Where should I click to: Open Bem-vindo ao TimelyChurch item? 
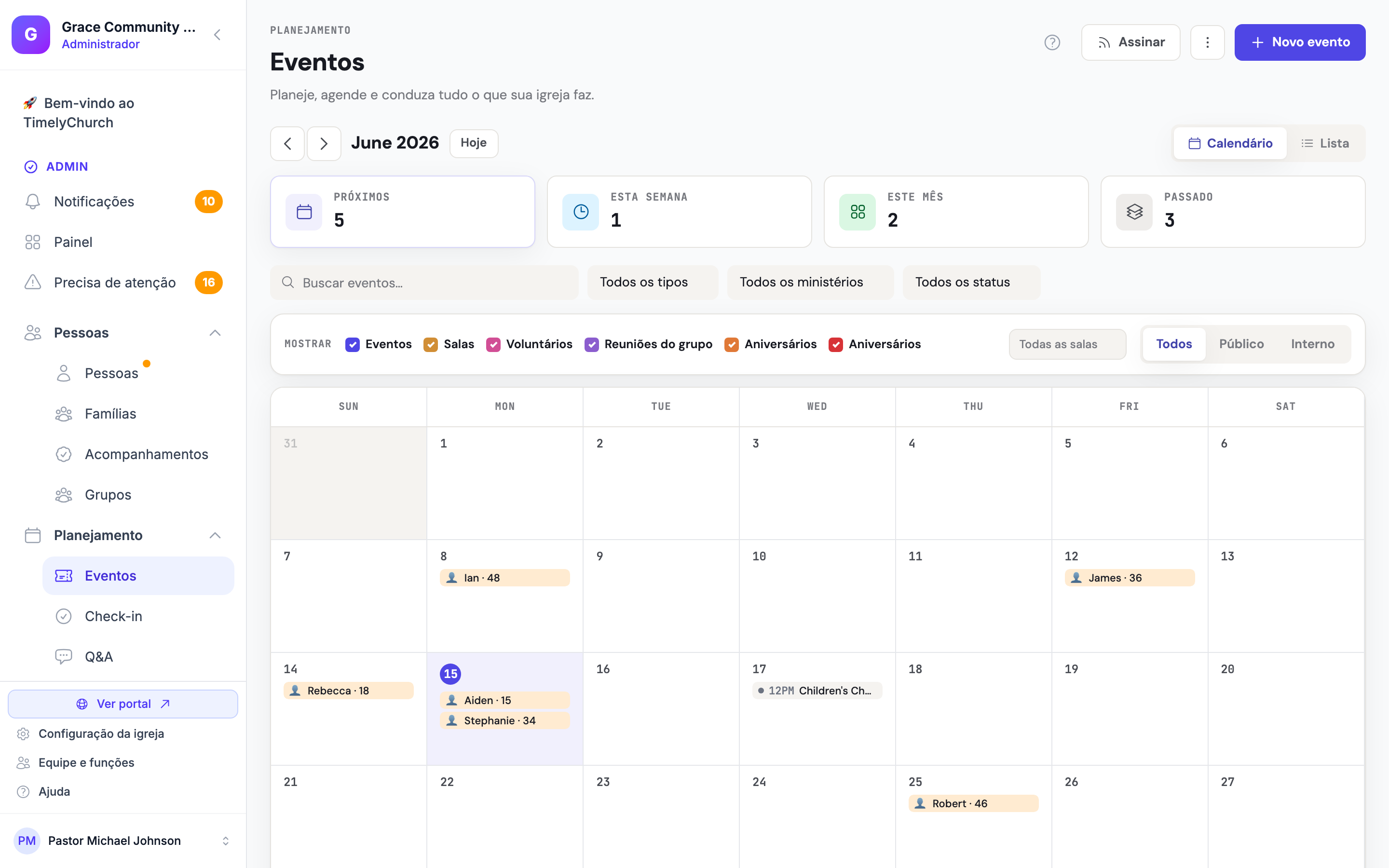click(x=123, y=112)
